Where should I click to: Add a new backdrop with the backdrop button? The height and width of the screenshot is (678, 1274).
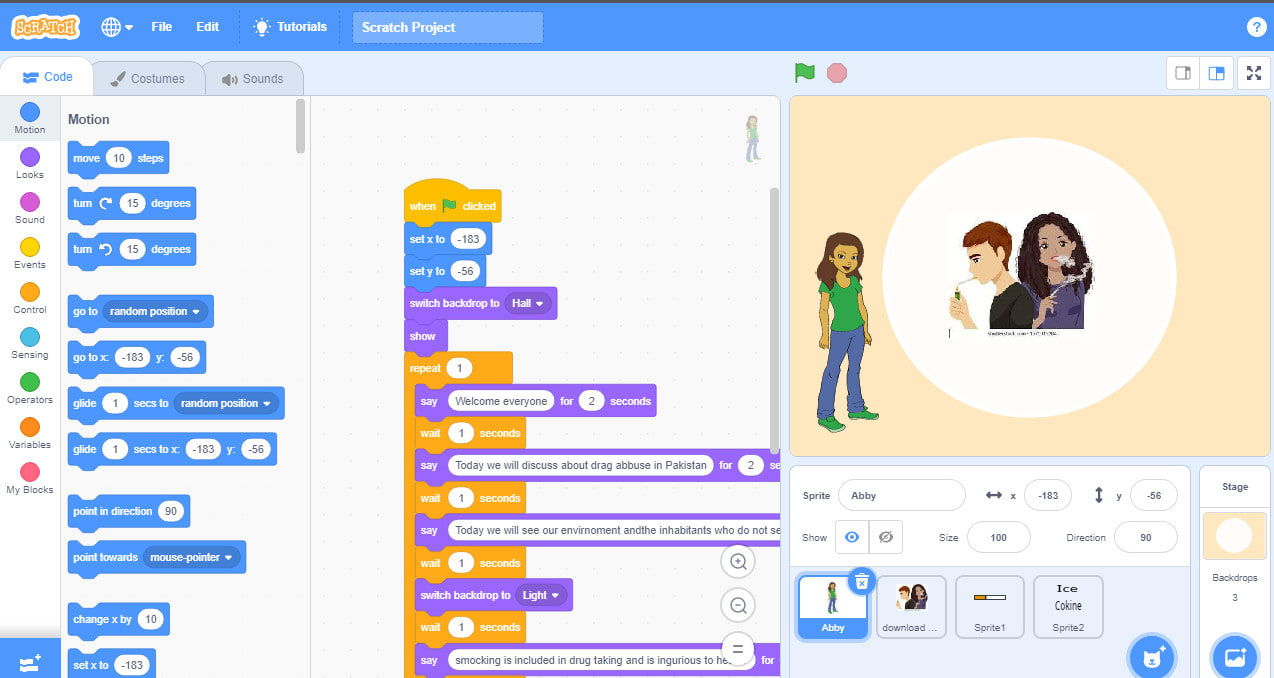(1234, 656)
